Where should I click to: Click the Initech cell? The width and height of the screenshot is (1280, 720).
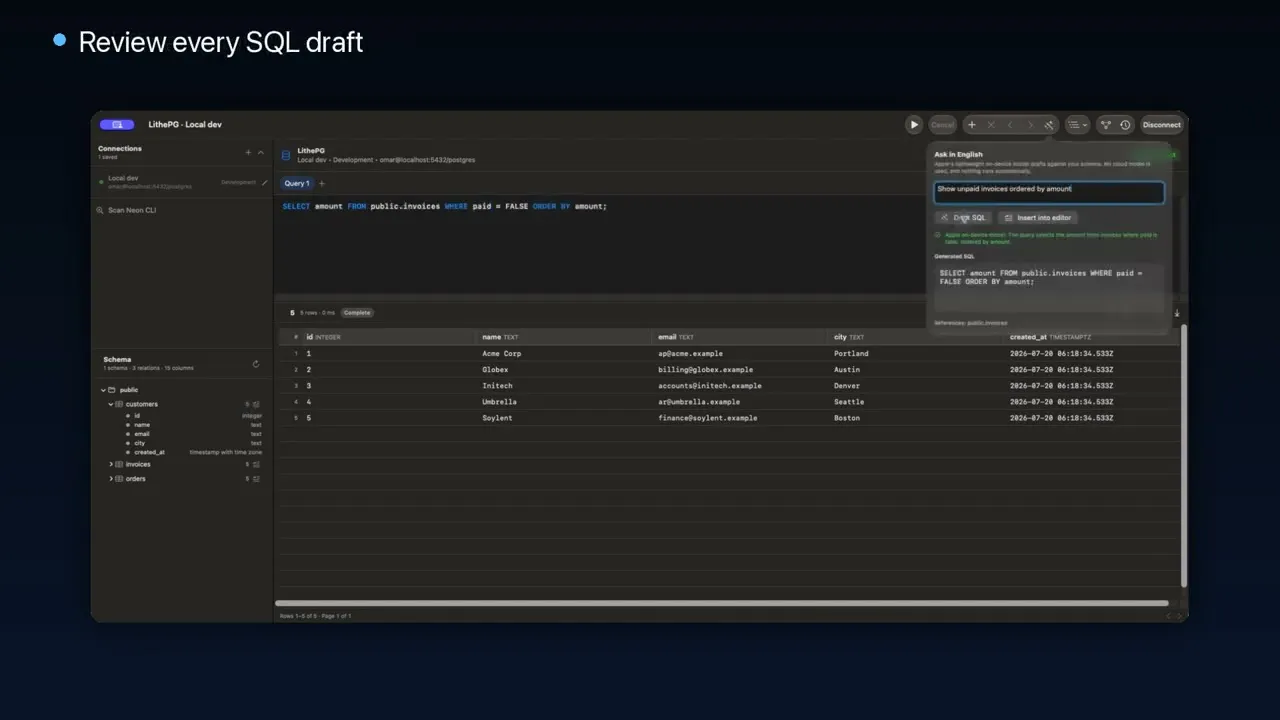point(497,386)
